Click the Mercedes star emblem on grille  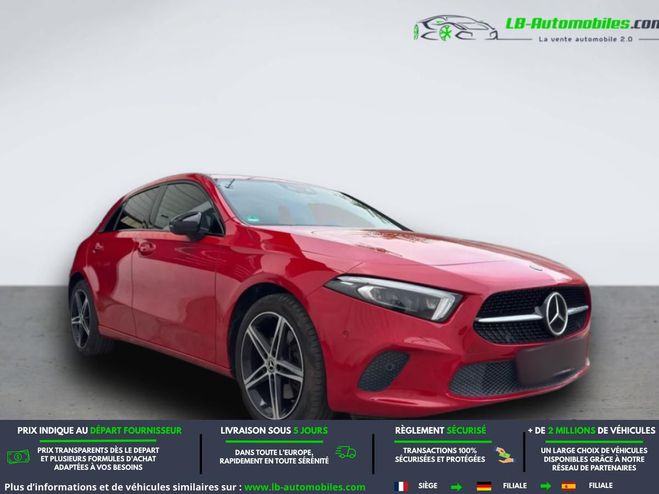tap(556, 314)
